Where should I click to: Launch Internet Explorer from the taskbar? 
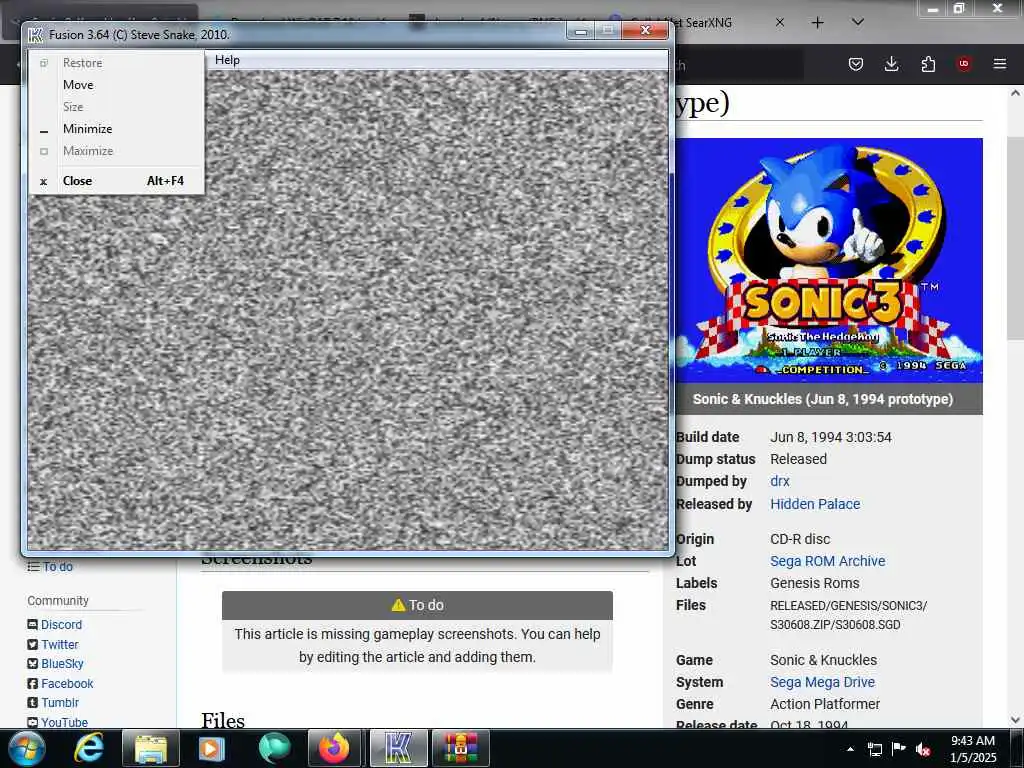click(x=89, y=748)
